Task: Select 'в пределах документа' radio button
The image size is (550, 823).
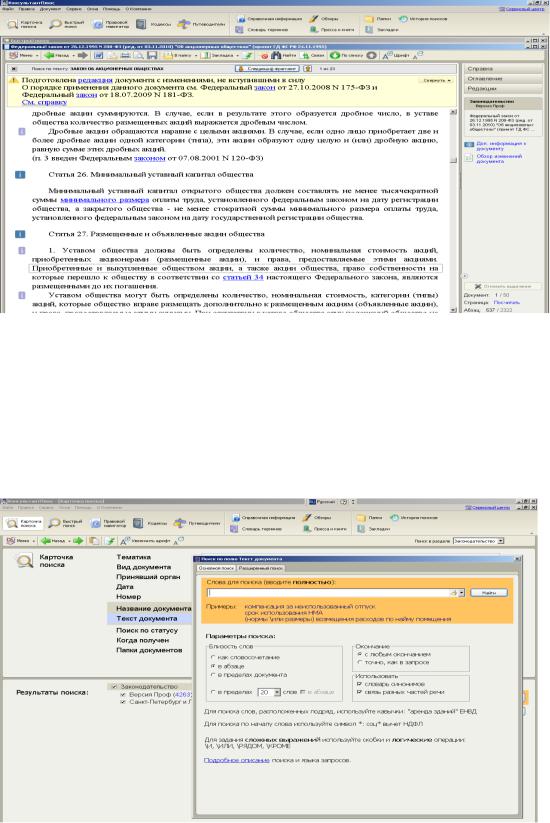Action: 213,674
